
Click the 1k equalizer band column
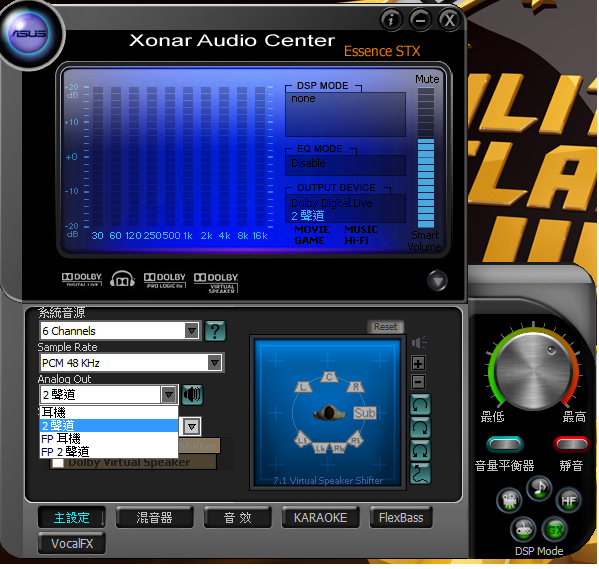coord(188,157)
